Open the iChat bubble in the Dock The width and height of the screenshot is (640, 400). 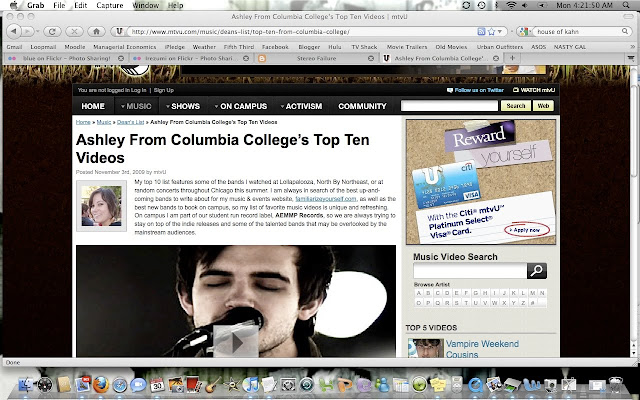138,385
